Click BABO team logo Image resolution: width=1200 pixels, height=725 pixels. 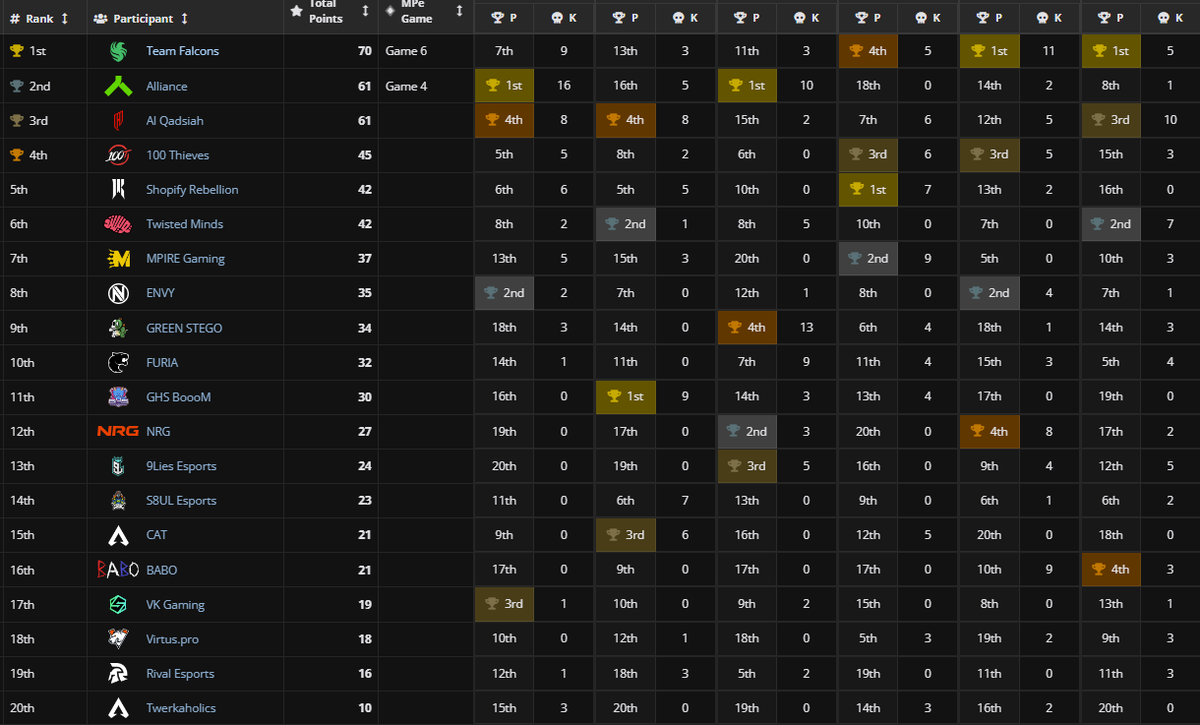coord(118,570)
